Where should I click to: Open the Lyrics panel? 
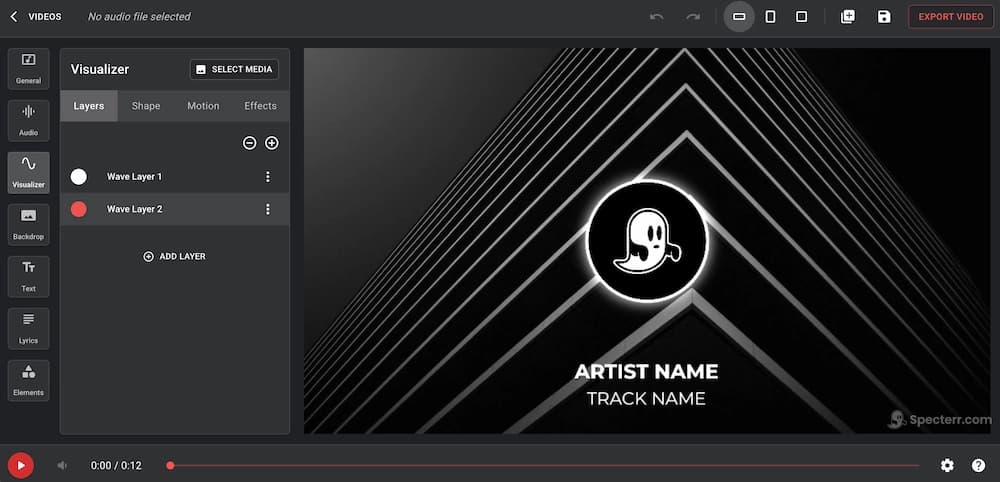click(29, 328)
